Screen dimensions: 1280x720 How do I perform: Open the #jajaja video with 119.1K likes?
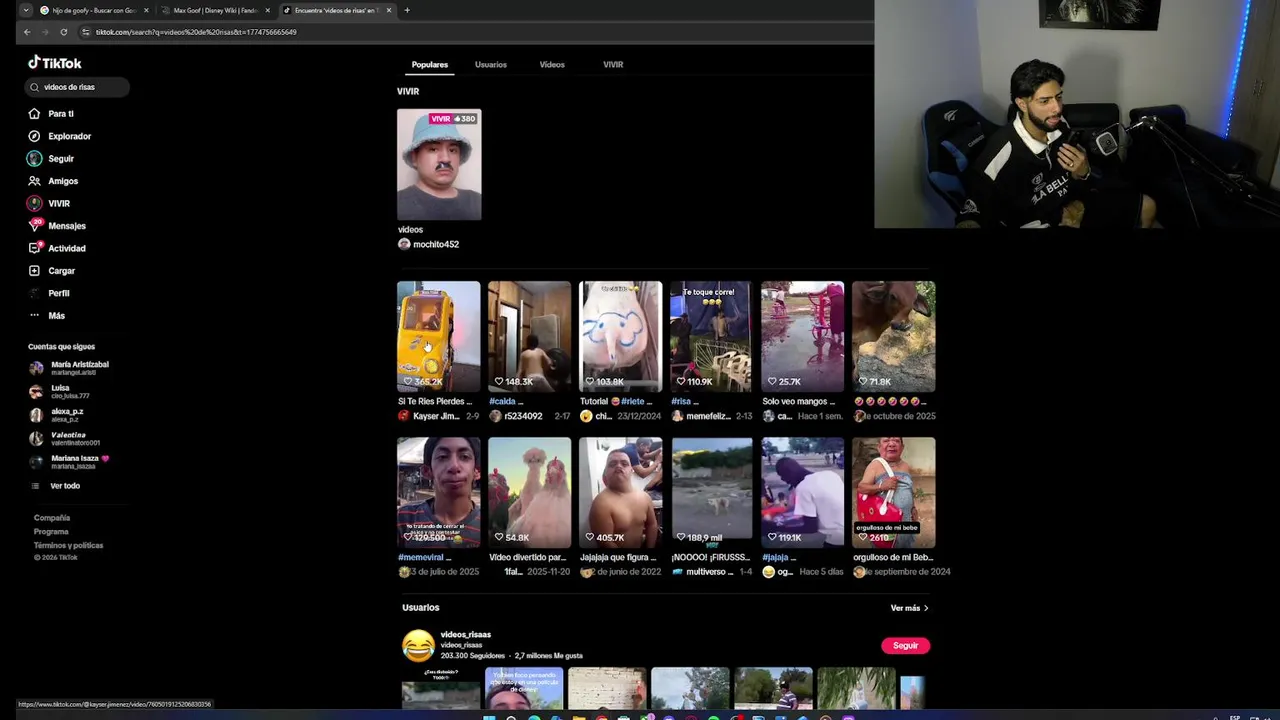pos(803,492)
